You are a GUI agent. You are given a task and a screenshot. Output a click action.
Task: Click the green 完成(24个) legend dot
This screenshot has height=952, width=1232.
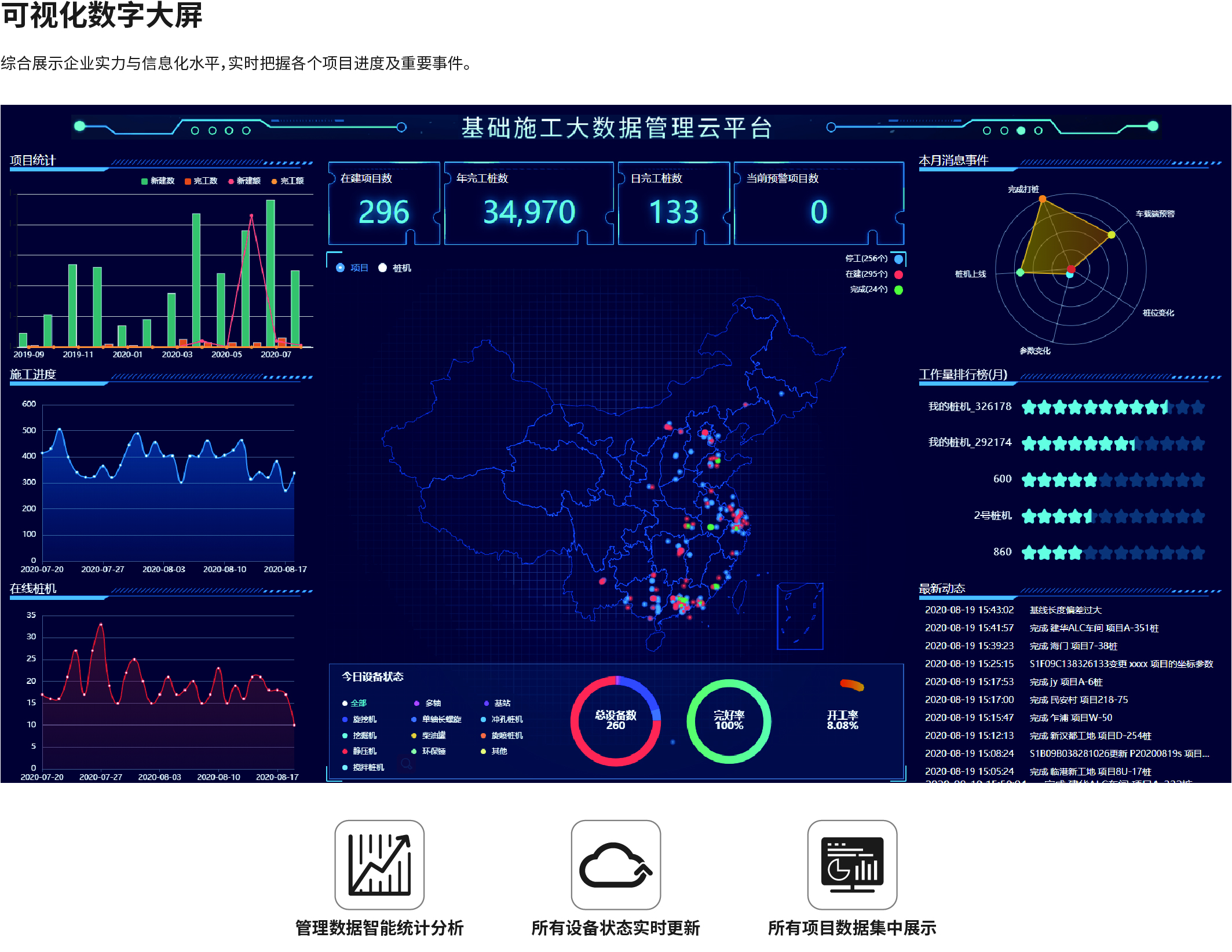898,290
